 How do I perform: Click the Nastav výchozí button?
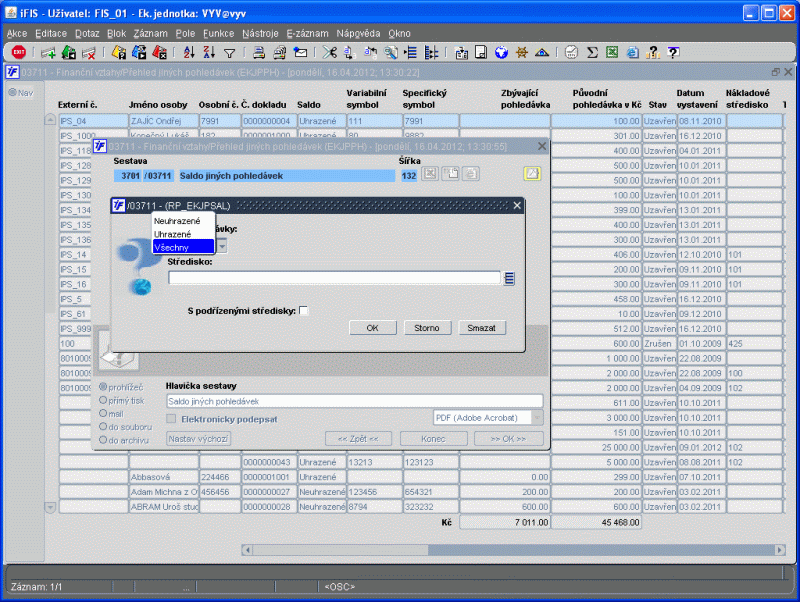[x=198, y=439]
